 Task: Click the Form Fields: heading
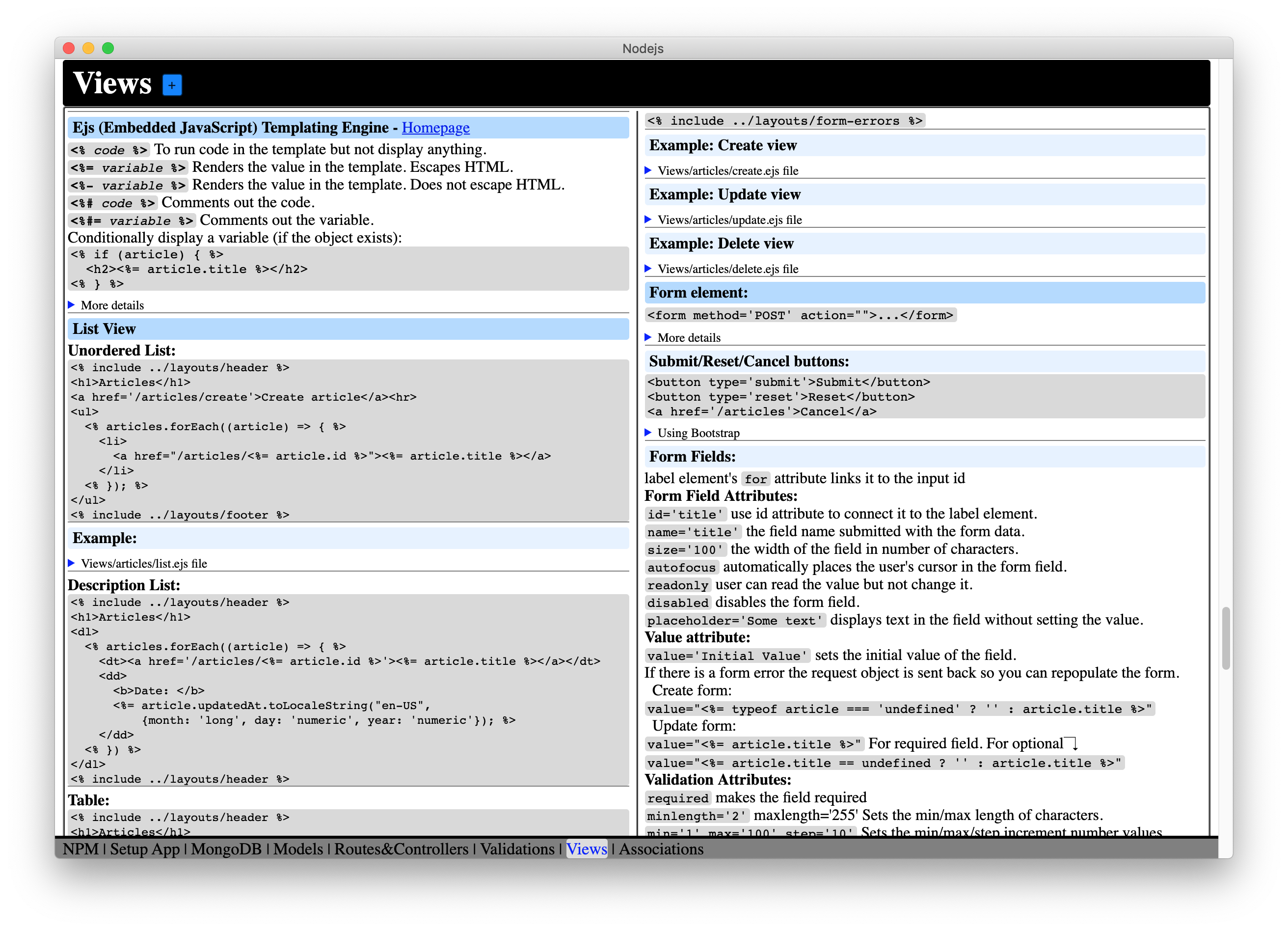point(925,457)
